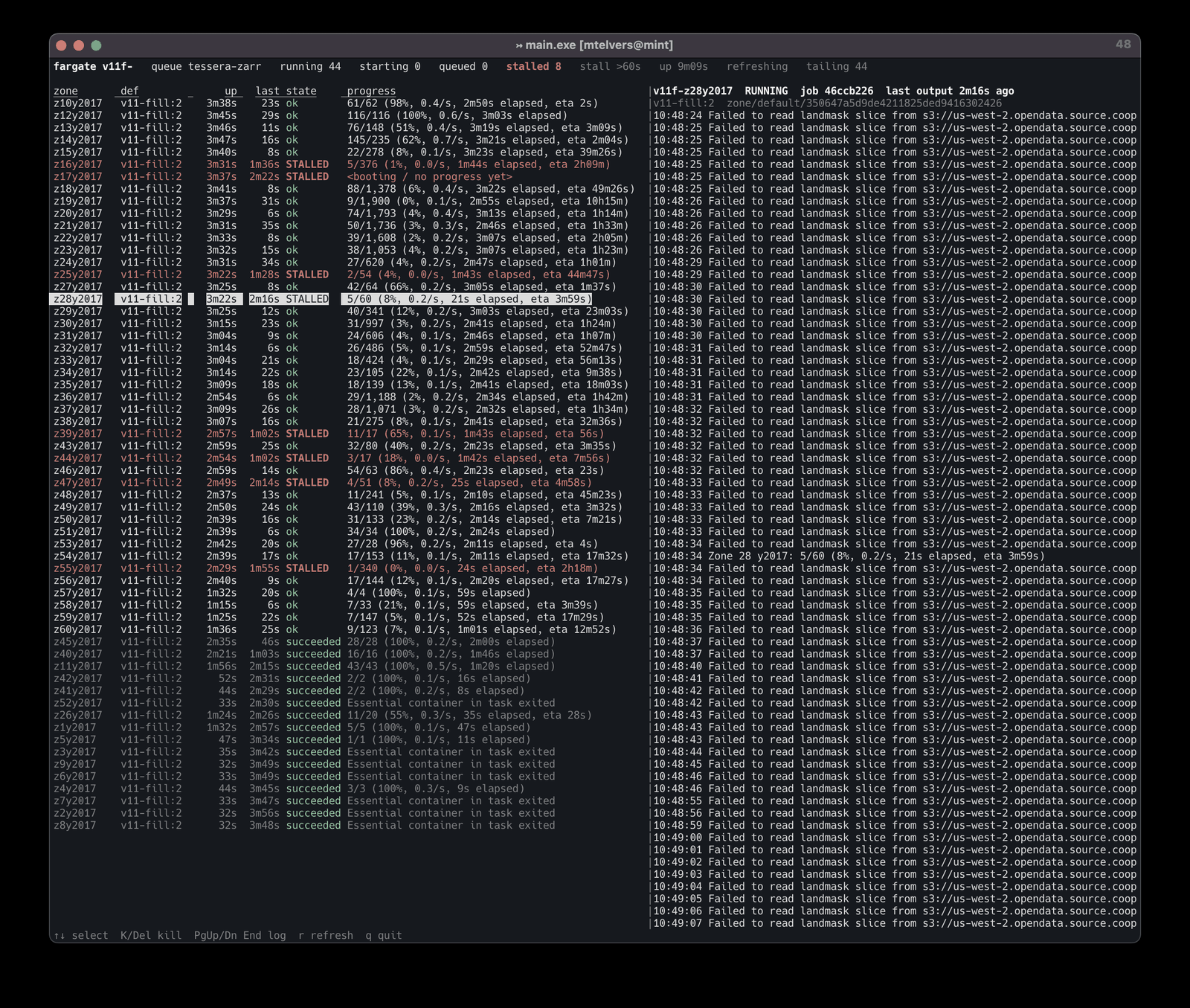Click the 'stalled 8' counter in the header
The height and width of the screenshot is (1008, 1190).
(534, 66)
